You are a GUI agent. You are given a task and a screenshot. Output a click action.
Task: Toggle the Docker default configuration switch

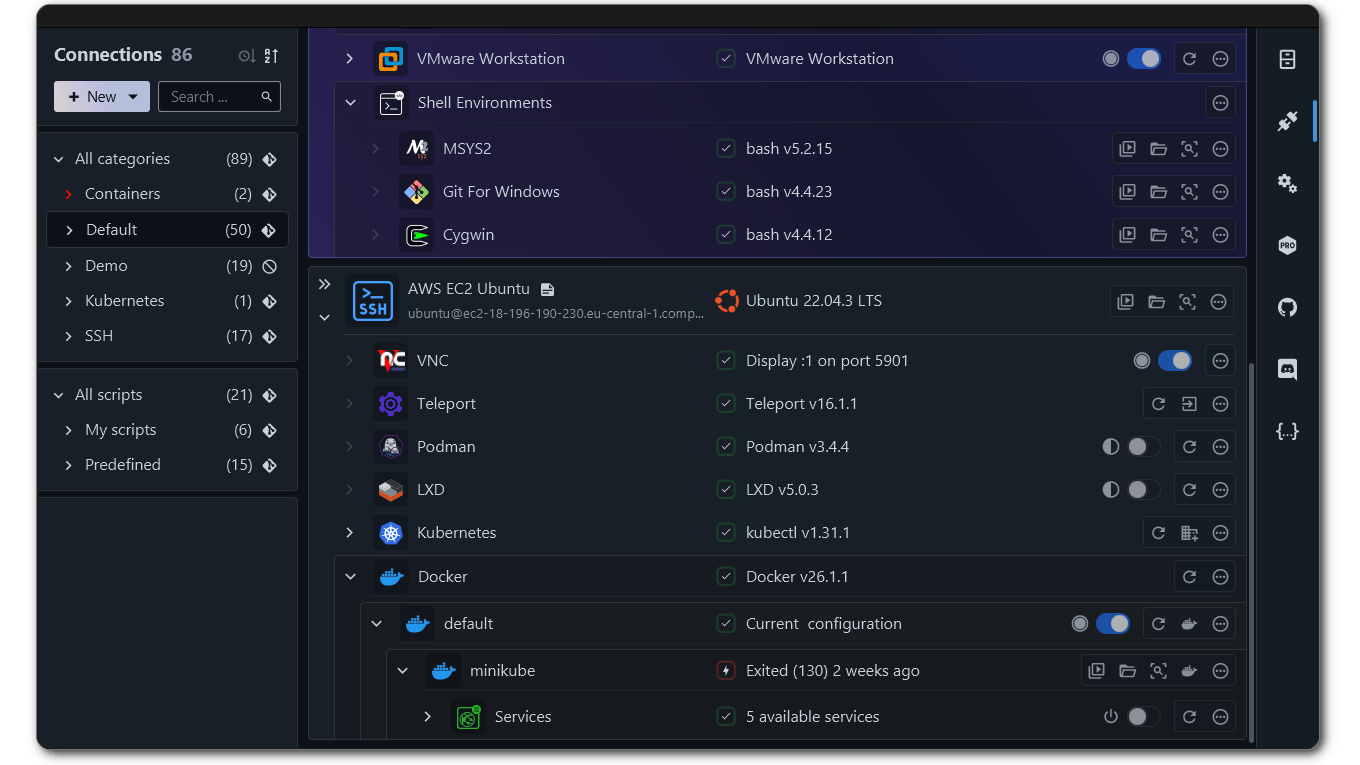[1113, 624]
